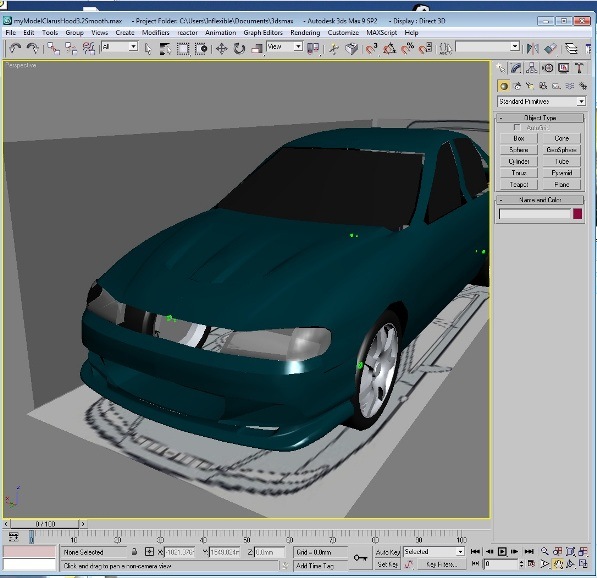Click the Play Animation button
The image size is (597, 578).
[x=502, y=551]
